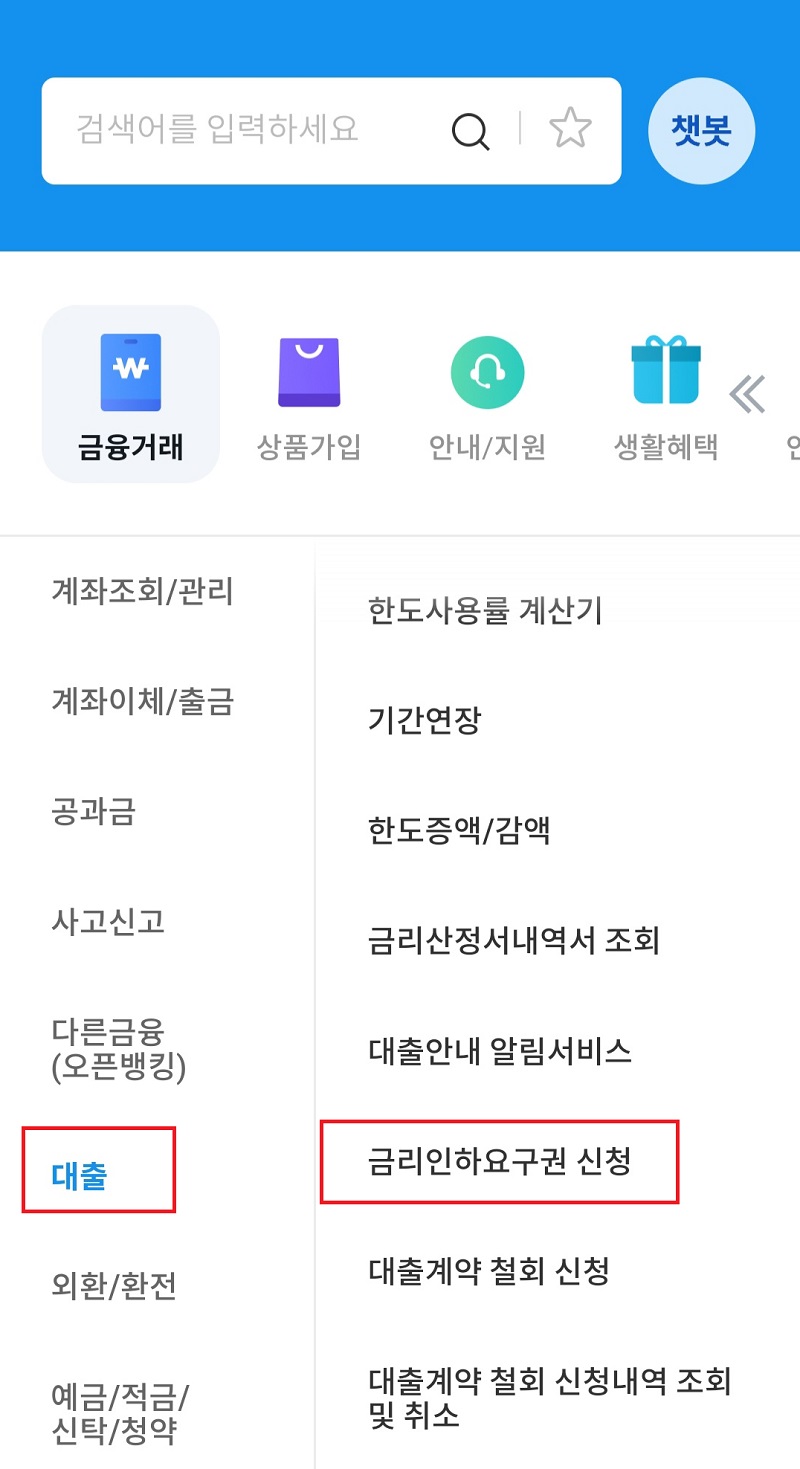Select 계좌조회/관리 in the left menu
This screenshot has height=1469, width=800.
pos(142,591)
